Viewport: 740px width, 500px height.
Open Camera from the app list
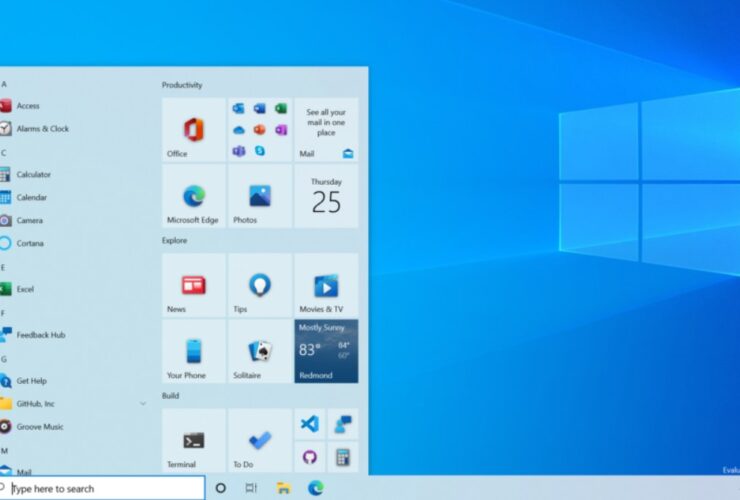point(76,220)
